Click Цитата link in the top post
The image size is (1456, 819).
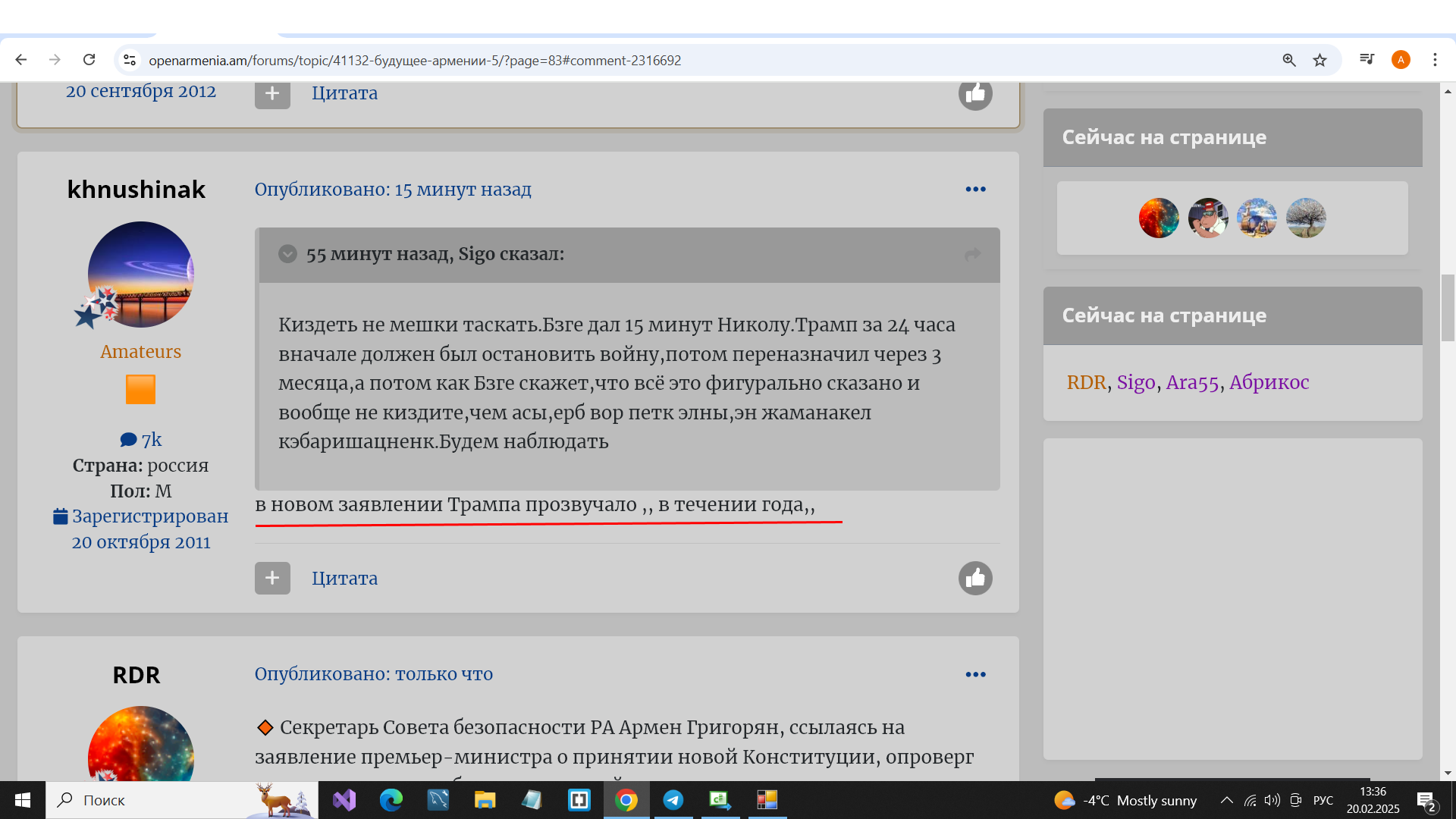344,93
